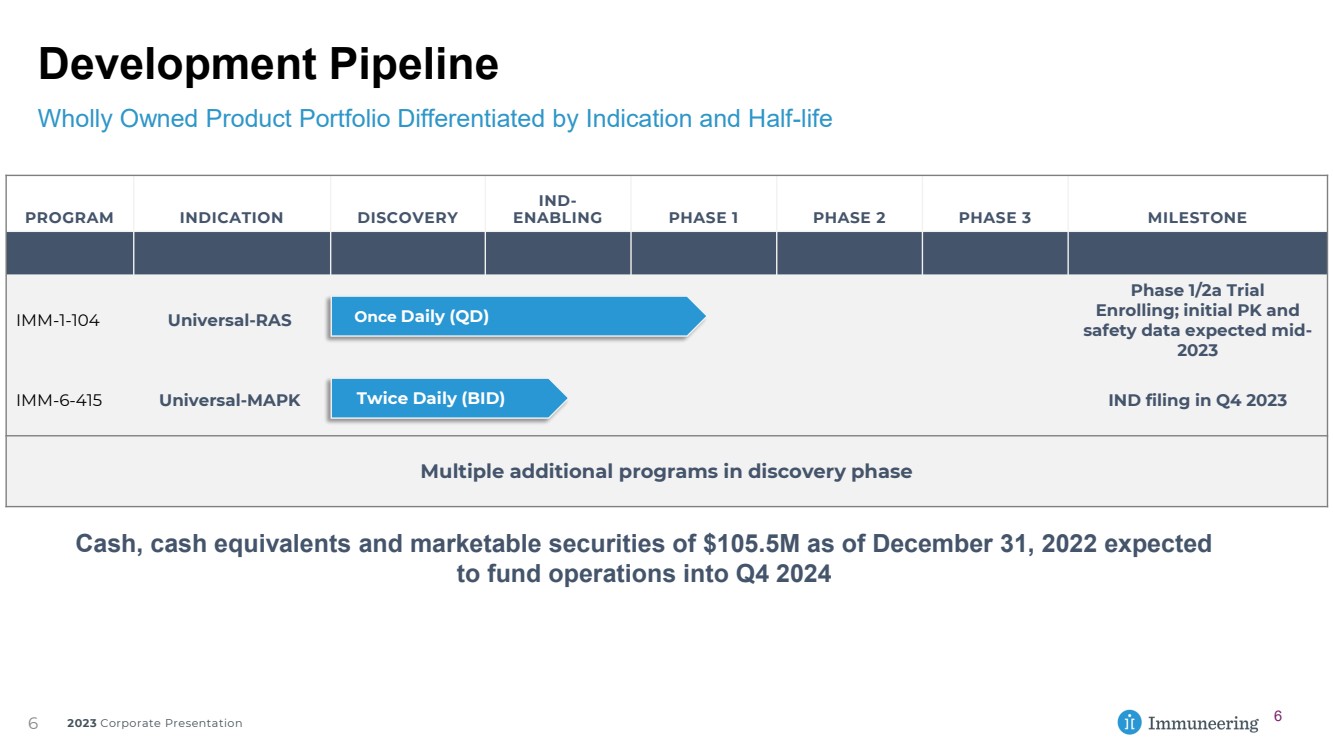This screenshot has width=1333, height=749.
Task: Click the PROGRAM column header
Action: [x=69, y=217]
